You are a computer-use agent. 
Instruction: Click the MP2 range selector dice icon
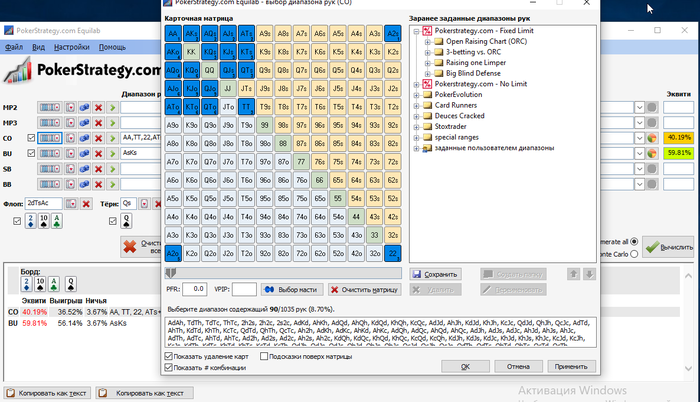[x=84, y=108]
